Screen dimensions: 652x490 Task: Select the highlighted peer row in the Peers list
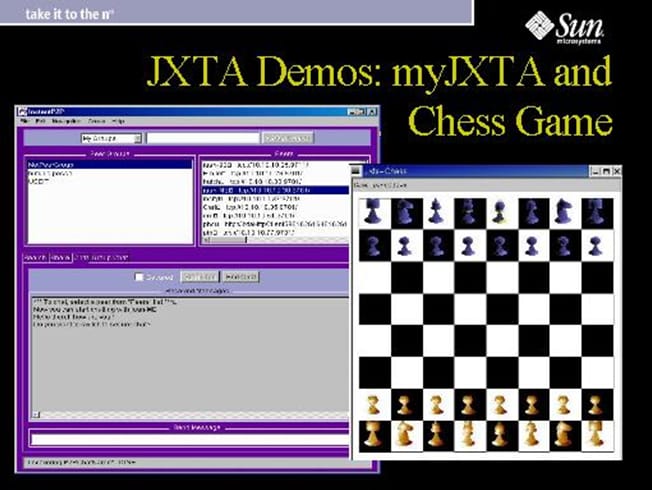point(275,190)
